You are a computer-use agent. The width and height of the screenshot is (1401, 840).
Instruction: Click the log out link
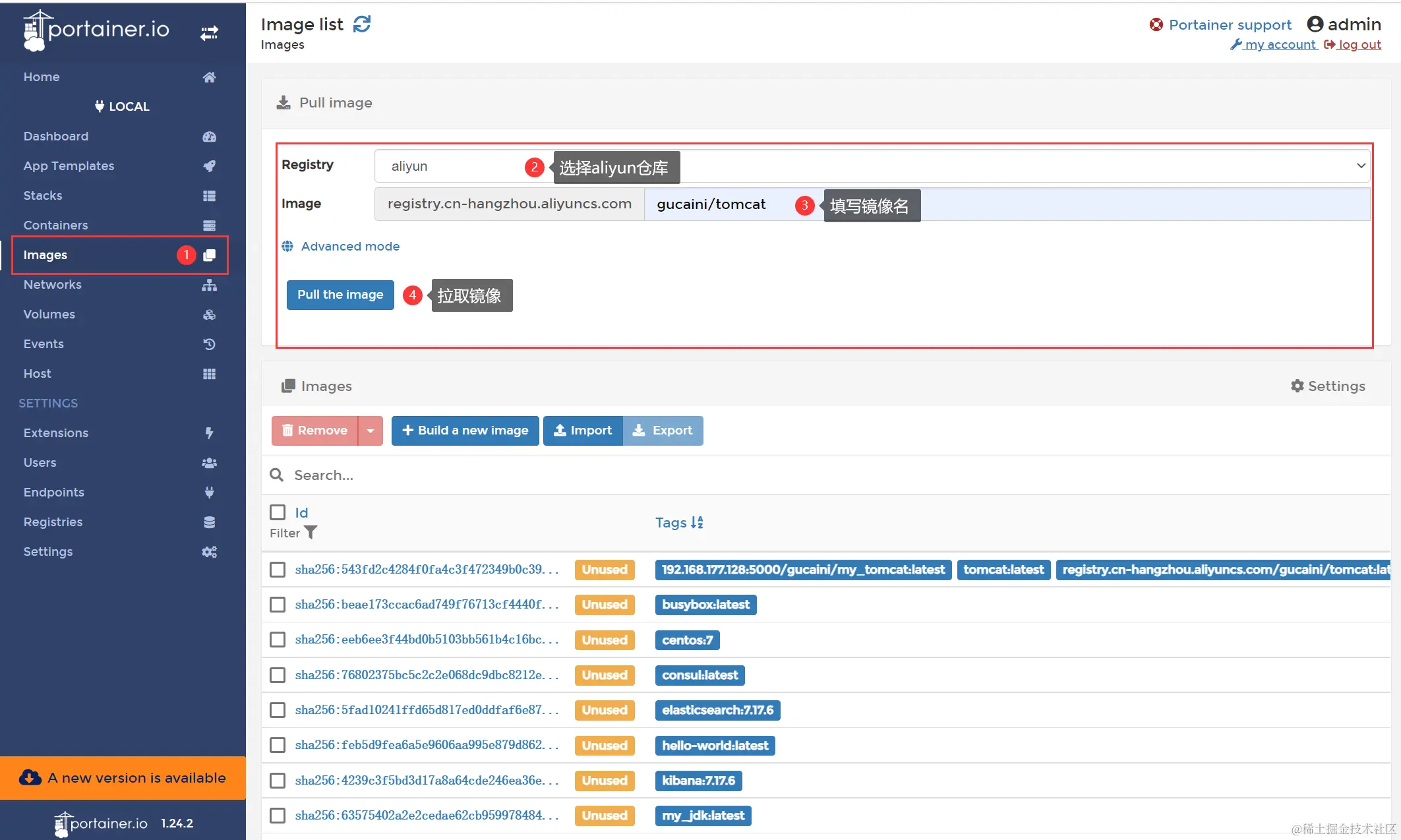coord(1359,44)
